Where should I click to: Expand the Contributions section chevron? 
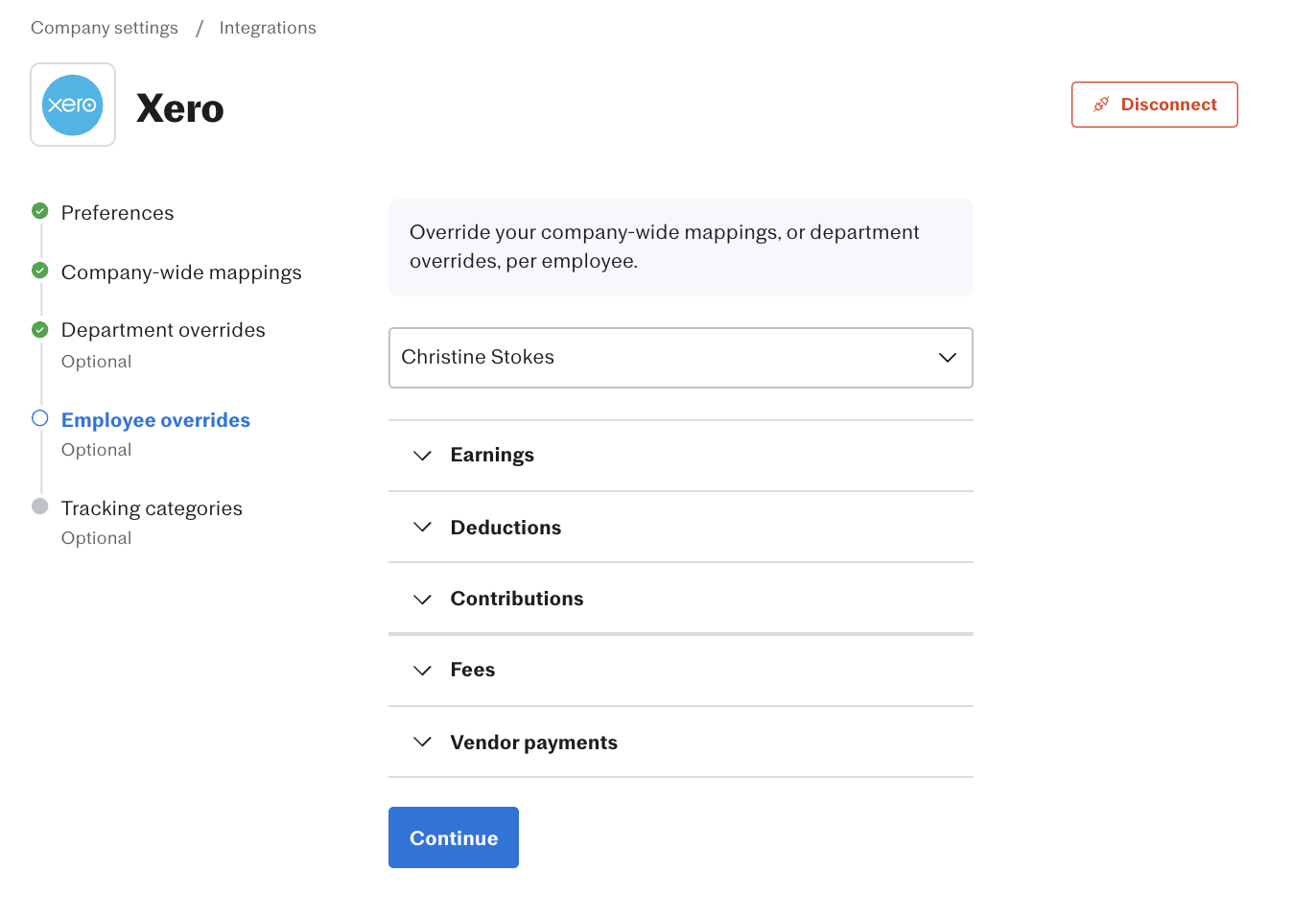pyautogui.click(x=422, y=600)
